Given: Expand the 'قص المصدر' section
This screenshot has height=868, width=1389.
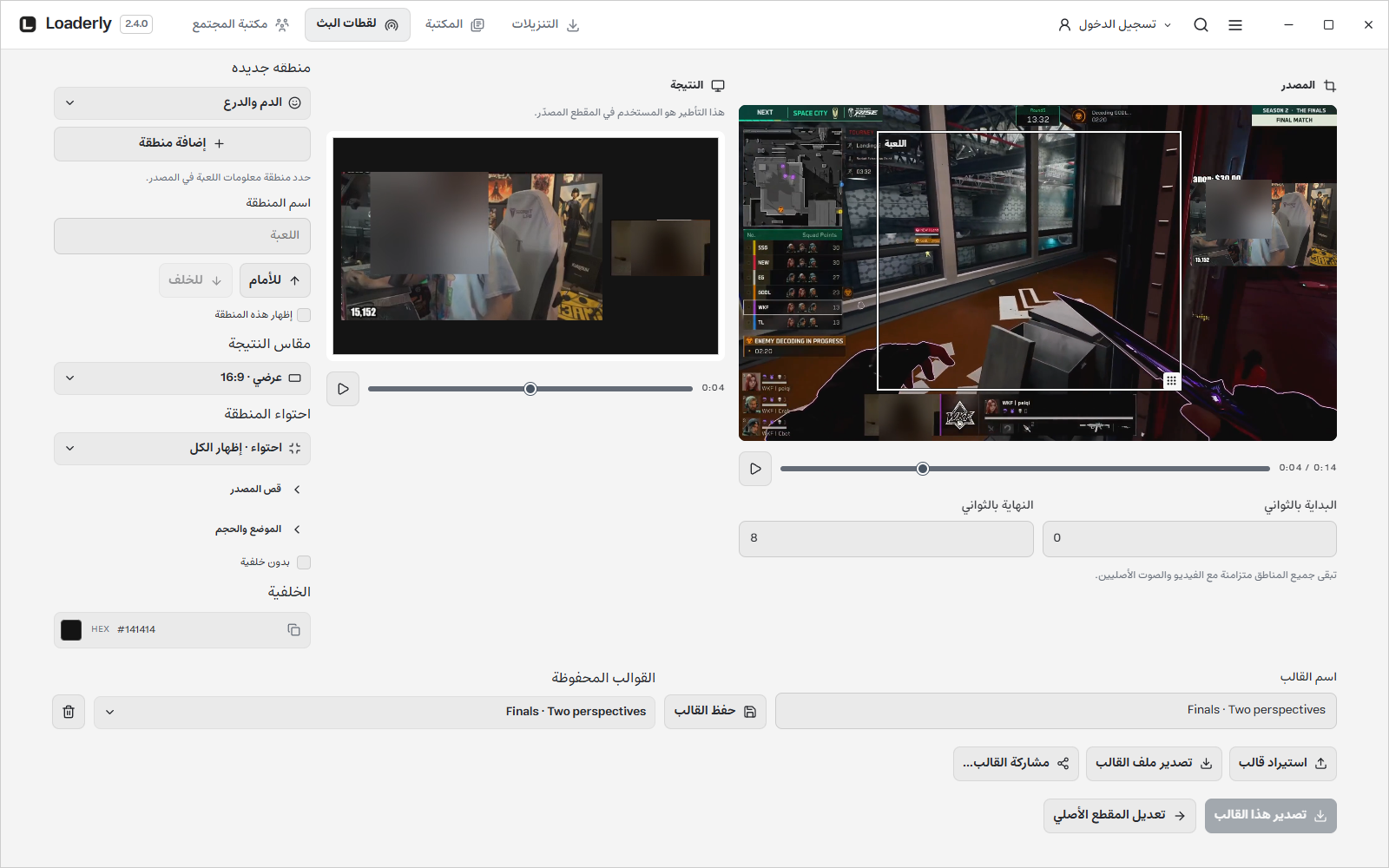Looking at the screenshot, I should click(x=266, y=490).
